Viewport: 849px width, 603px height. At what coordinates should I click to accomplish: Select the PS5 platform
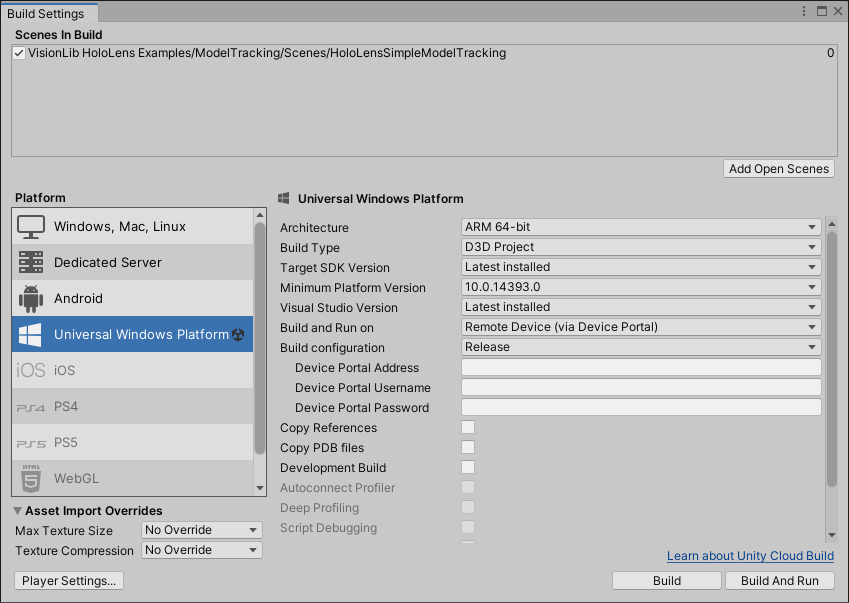point(132,442)
